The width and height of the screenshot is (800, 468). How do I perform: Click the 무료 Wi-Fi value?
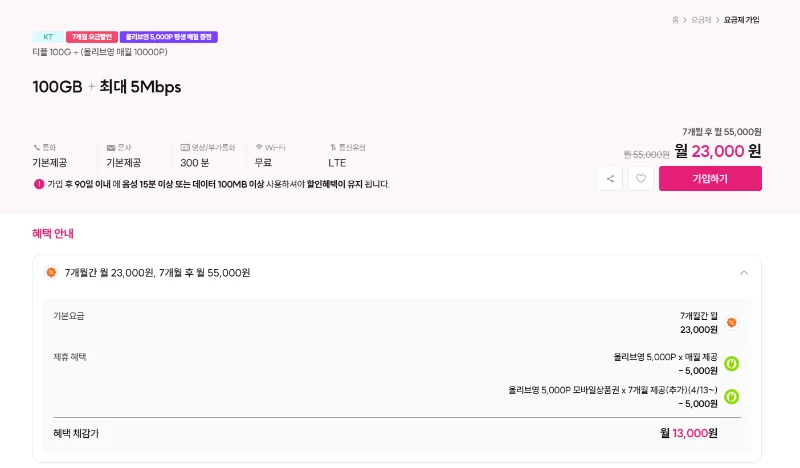coord(263,163)
